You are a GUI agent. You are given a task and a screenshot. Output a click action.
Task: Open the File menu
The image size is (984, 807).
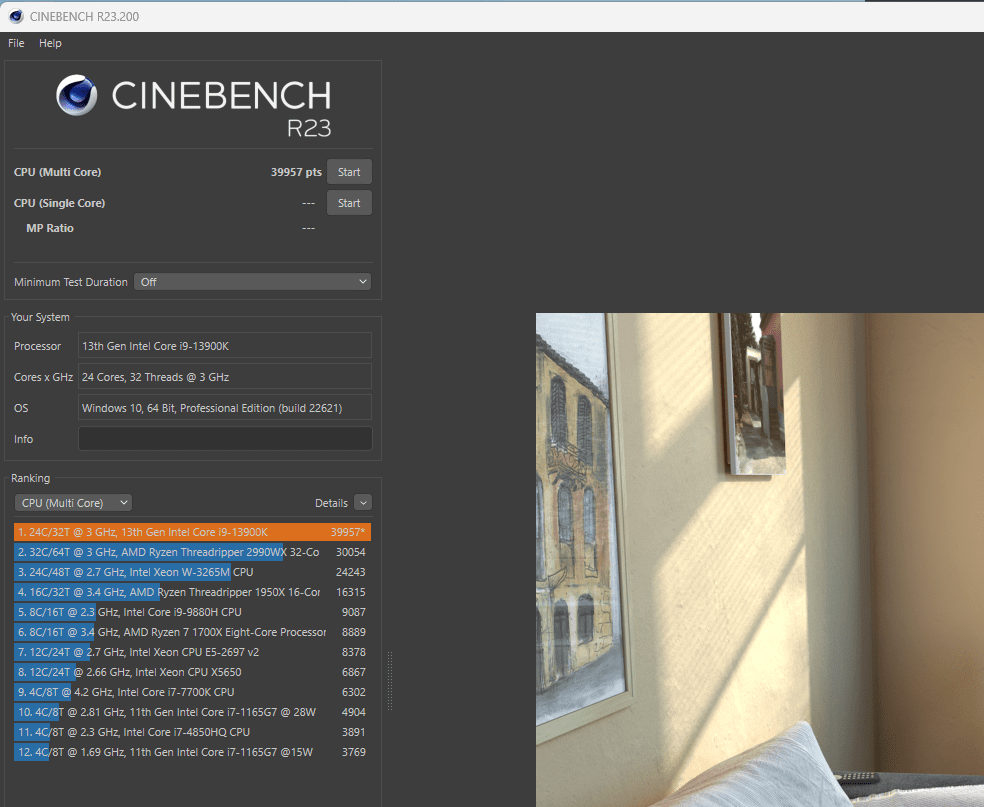(16, 43)
